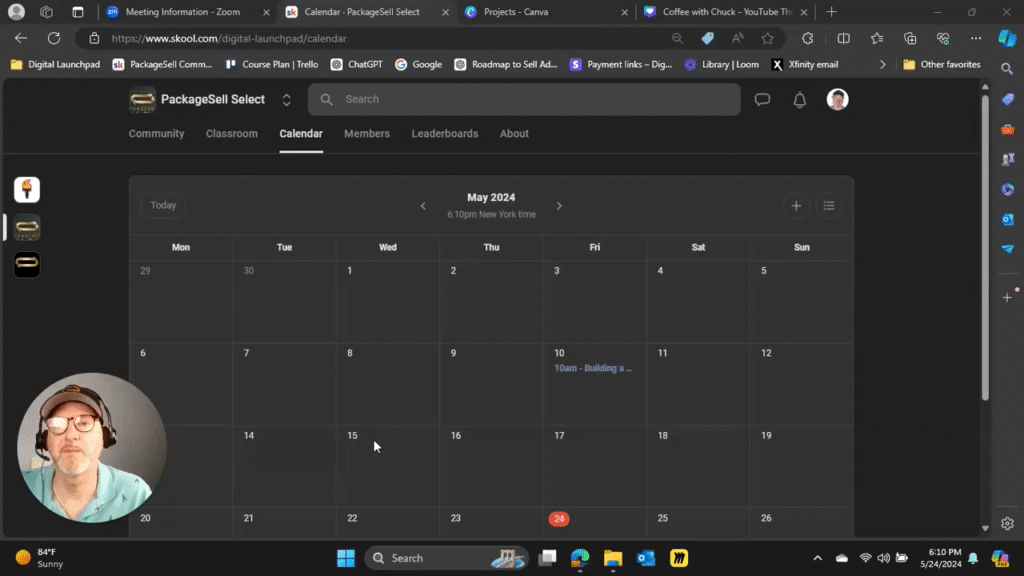
Task: Open the calendar settings gear
Action: pyautogui.click(x=1007, y=523)
